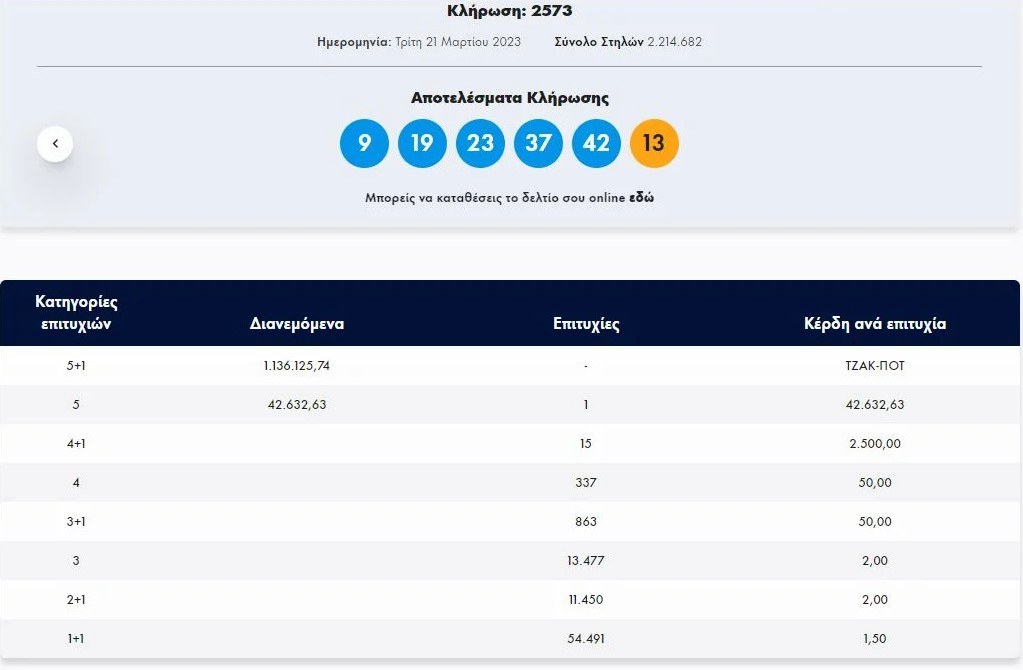
Task: Click the "50,00" winnings in row 3+1
Action: (x=875, y=521)
